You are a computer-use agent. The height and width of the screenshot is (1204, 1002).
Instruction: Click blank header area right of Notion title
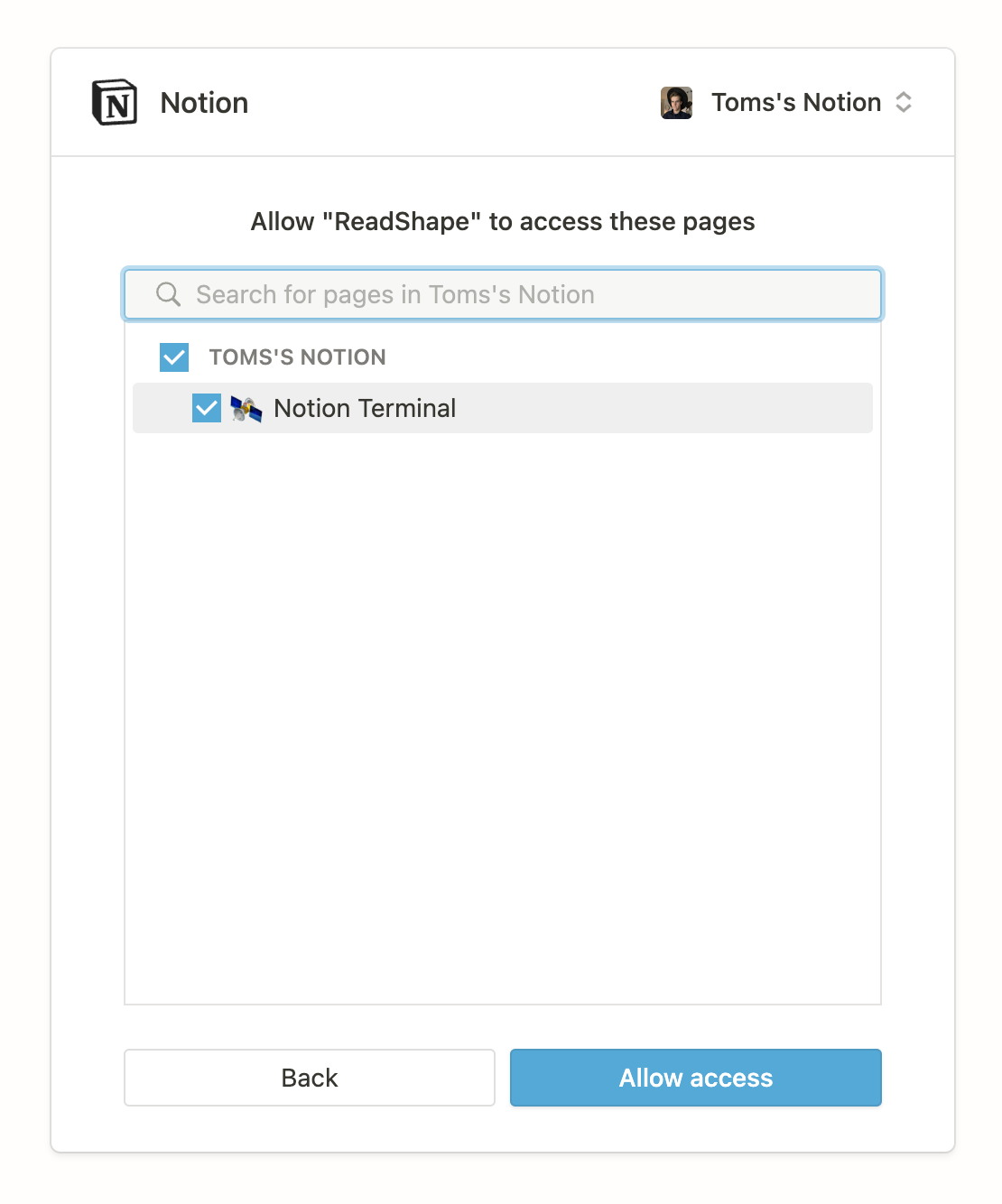tap(451, 103)
